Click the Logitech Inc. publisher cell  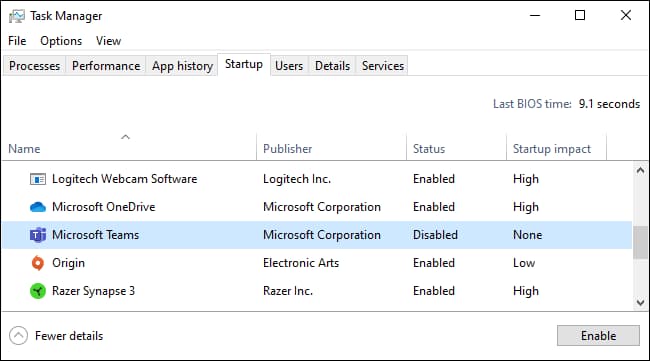tap(297, 179)
